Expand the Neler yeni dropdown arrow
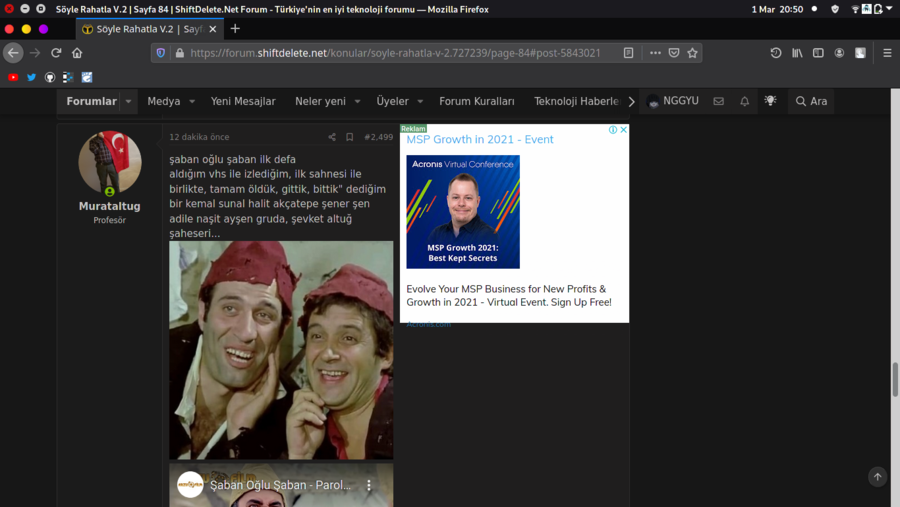 click(358, 102)
